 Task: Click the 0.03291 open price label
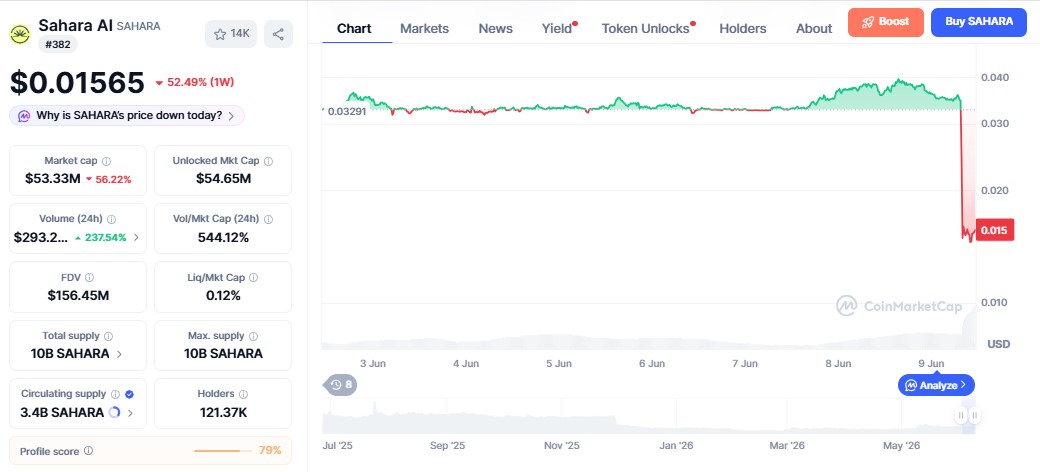point(347,111)
